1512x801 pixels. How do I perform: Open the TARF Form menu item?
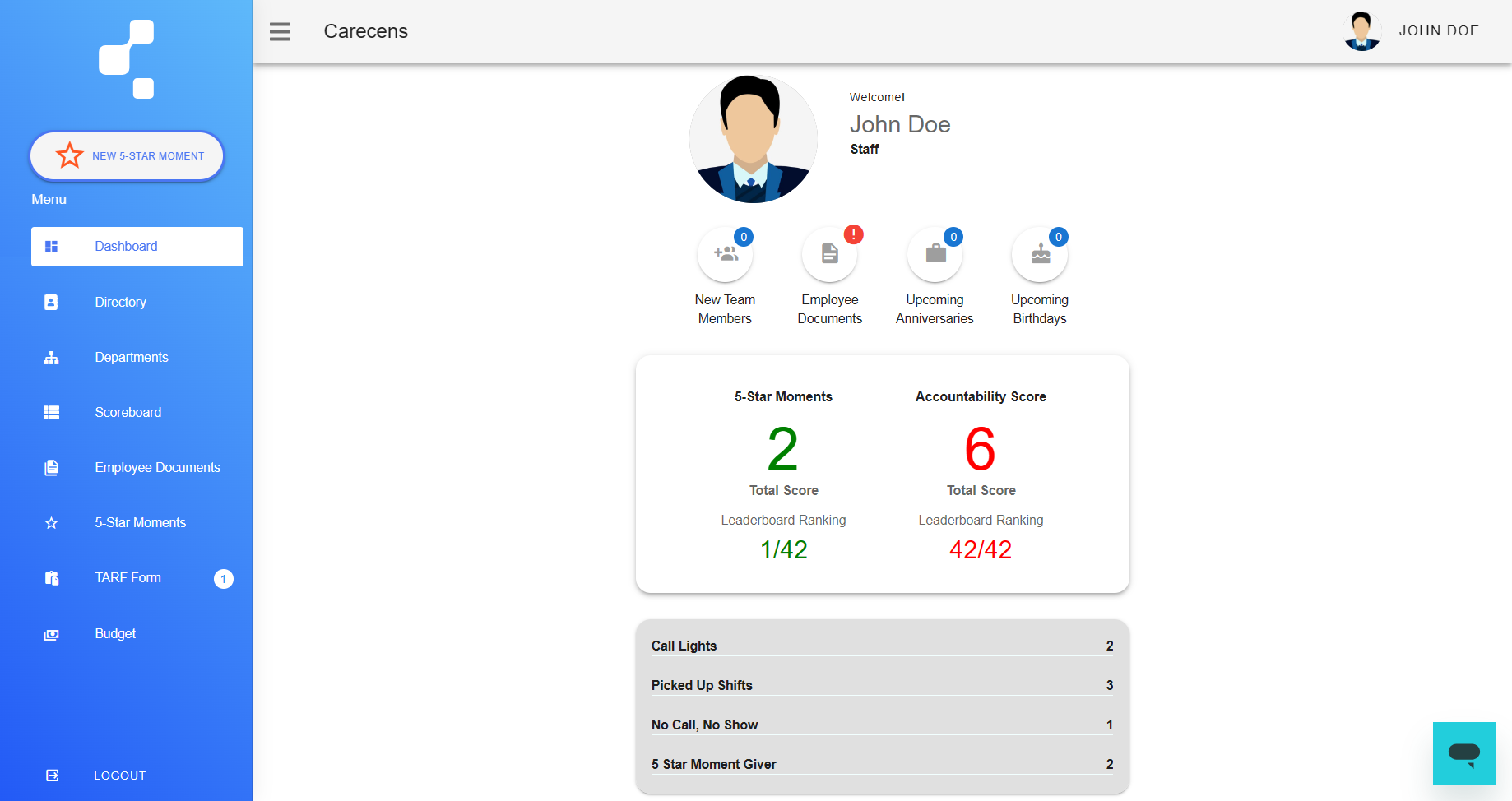click(128, 578)
